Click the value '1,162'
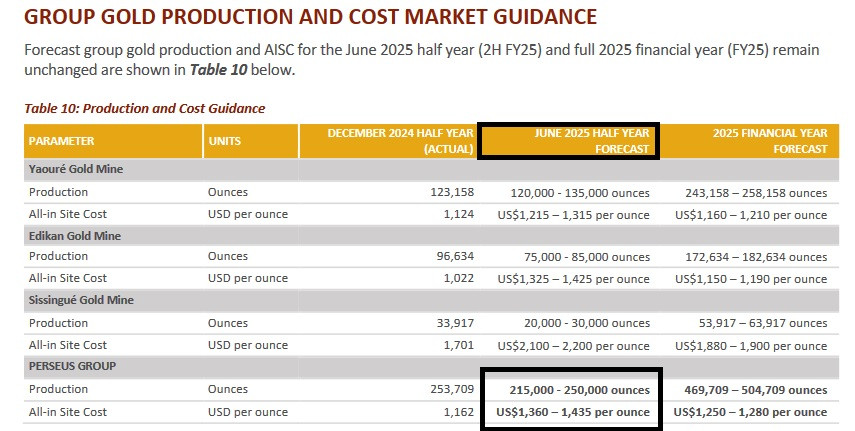The width and height of the screenshot is (855, 431). coord(459,412)
